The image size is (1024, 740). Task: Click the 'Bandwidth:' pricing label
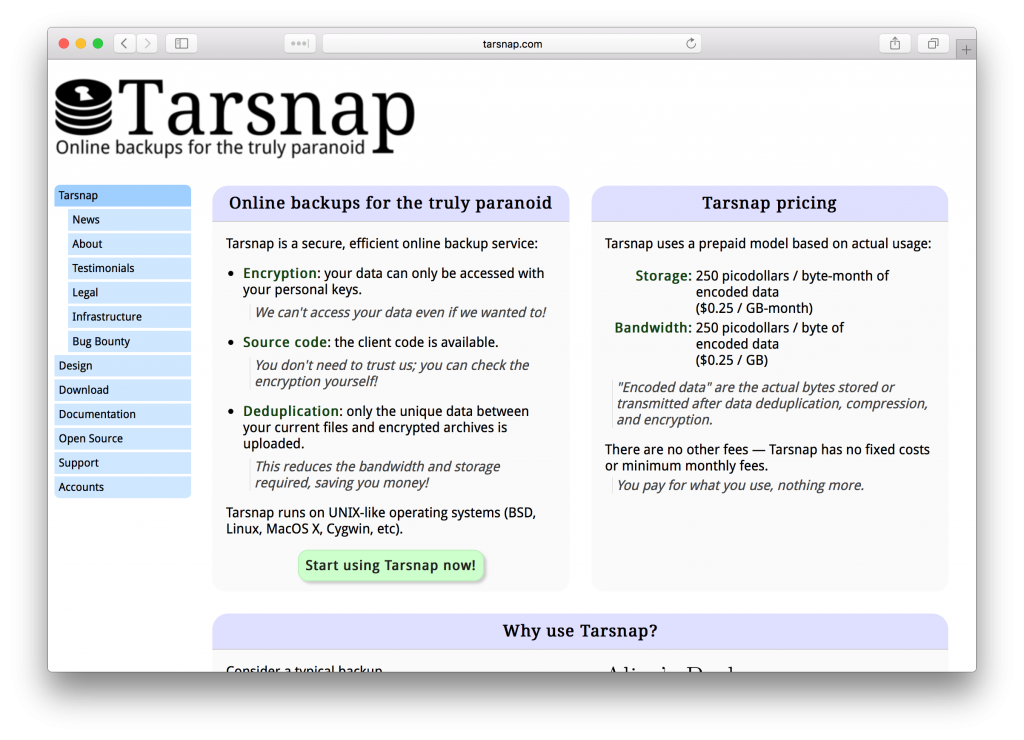click(653, 328)
